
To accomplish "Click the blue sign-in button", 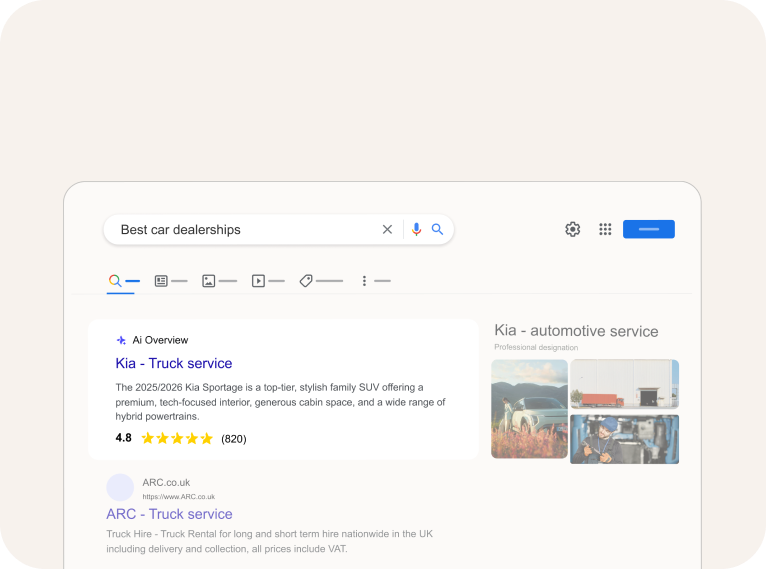I will 649,229.
